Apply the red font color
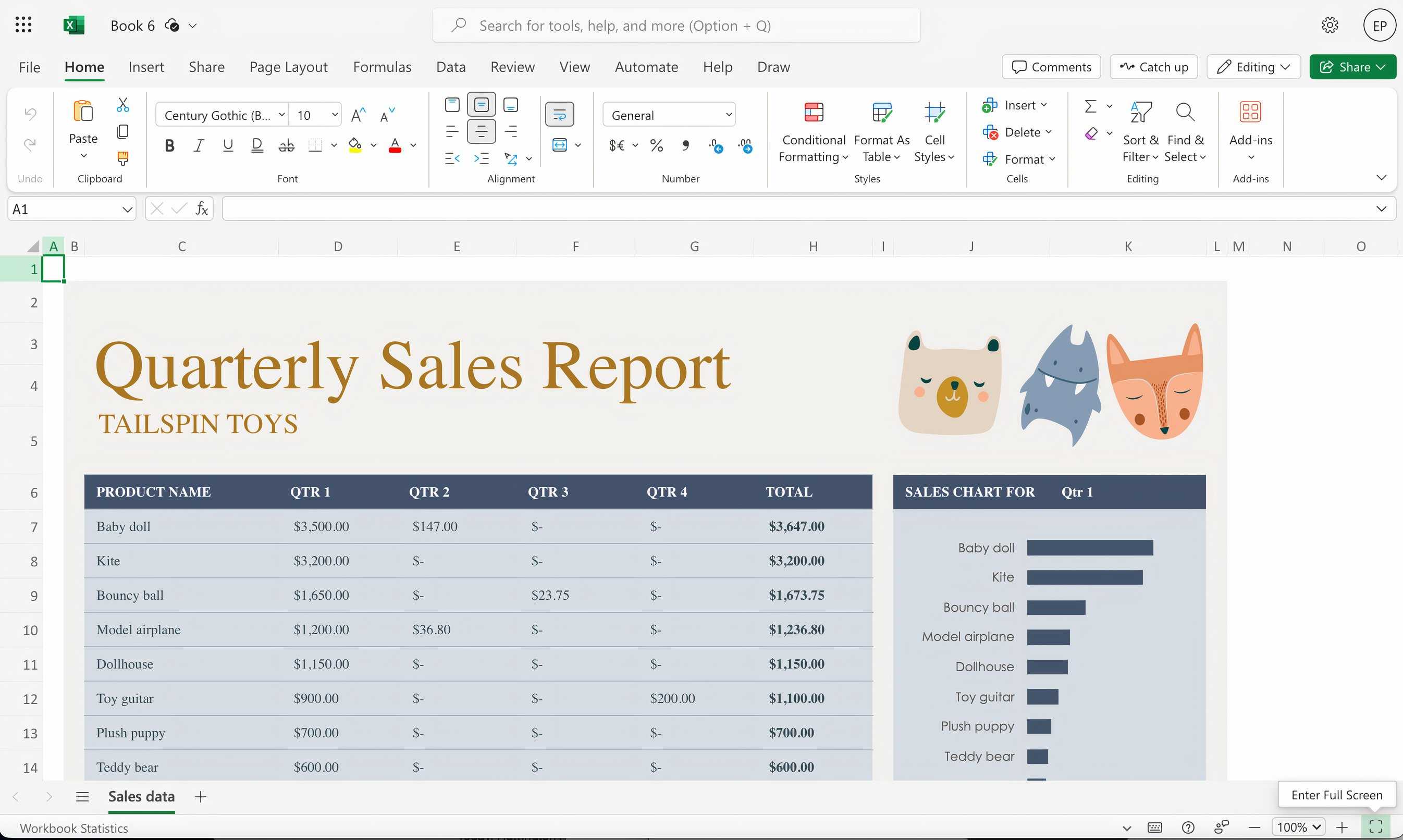The width and height of the screenshot is (1403, 840). pyautogui.click(x=395, y=146)
